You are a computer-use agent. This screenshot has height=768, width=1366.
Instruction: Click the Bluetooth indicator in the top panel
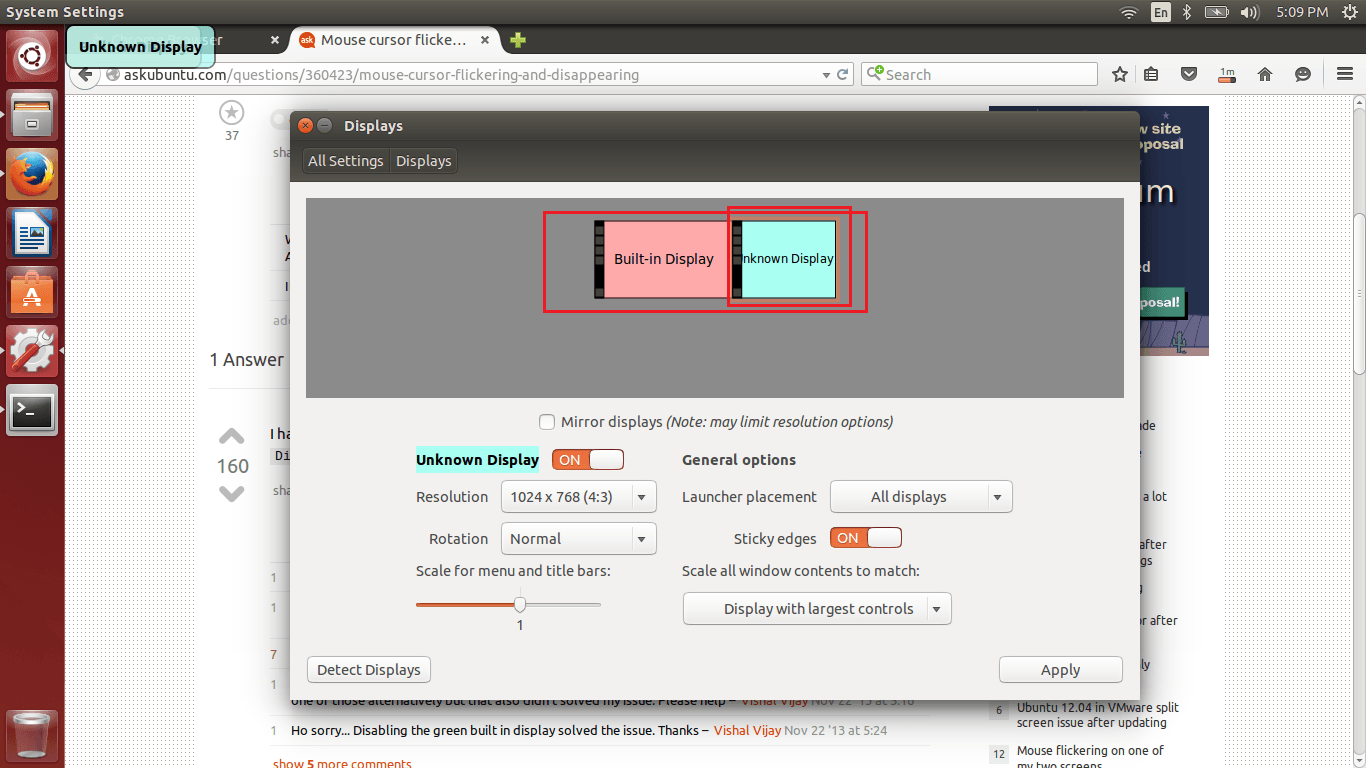tap(1185, 12)
